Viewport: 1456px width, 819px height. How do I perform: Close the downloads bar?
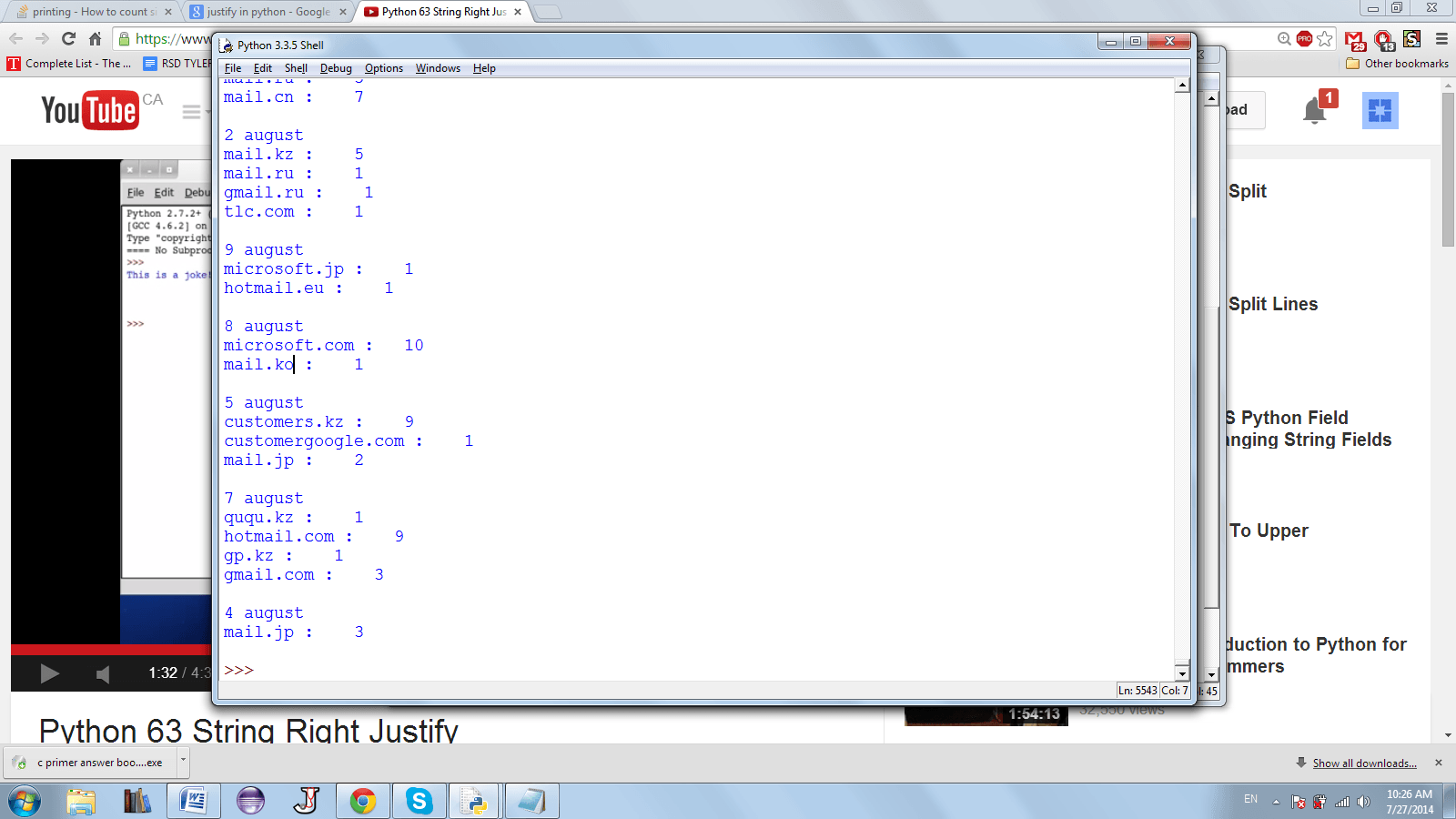pyautogui.click(x=1439, y=763)
